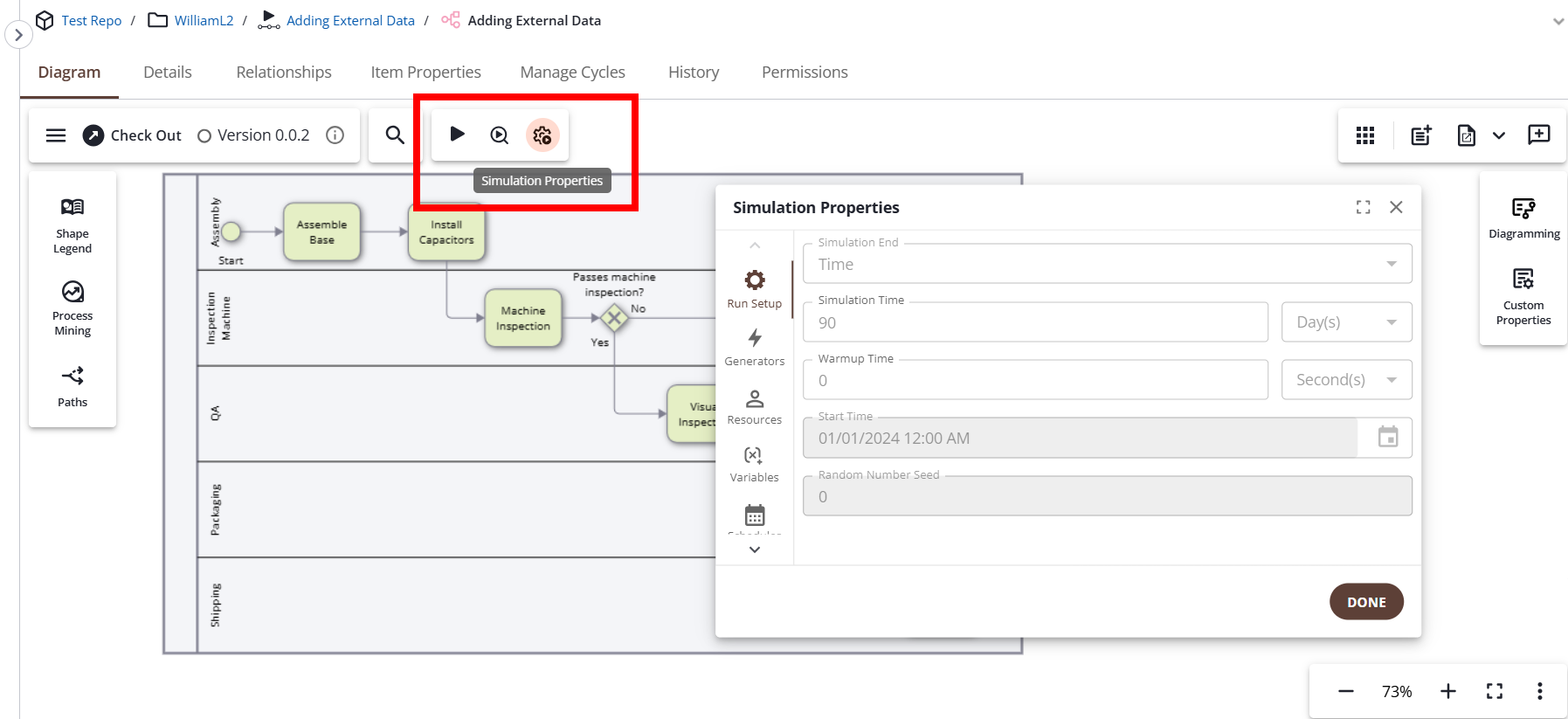
Task: Open Process Mining tool
Action: click(73, 308)
